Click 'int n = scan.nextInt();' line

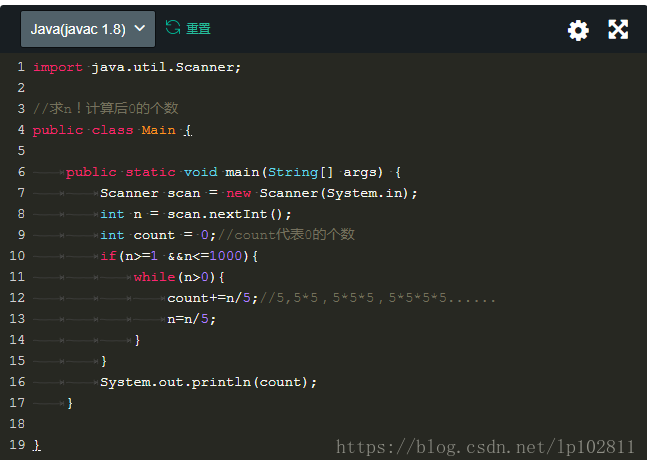coord(196,215)
